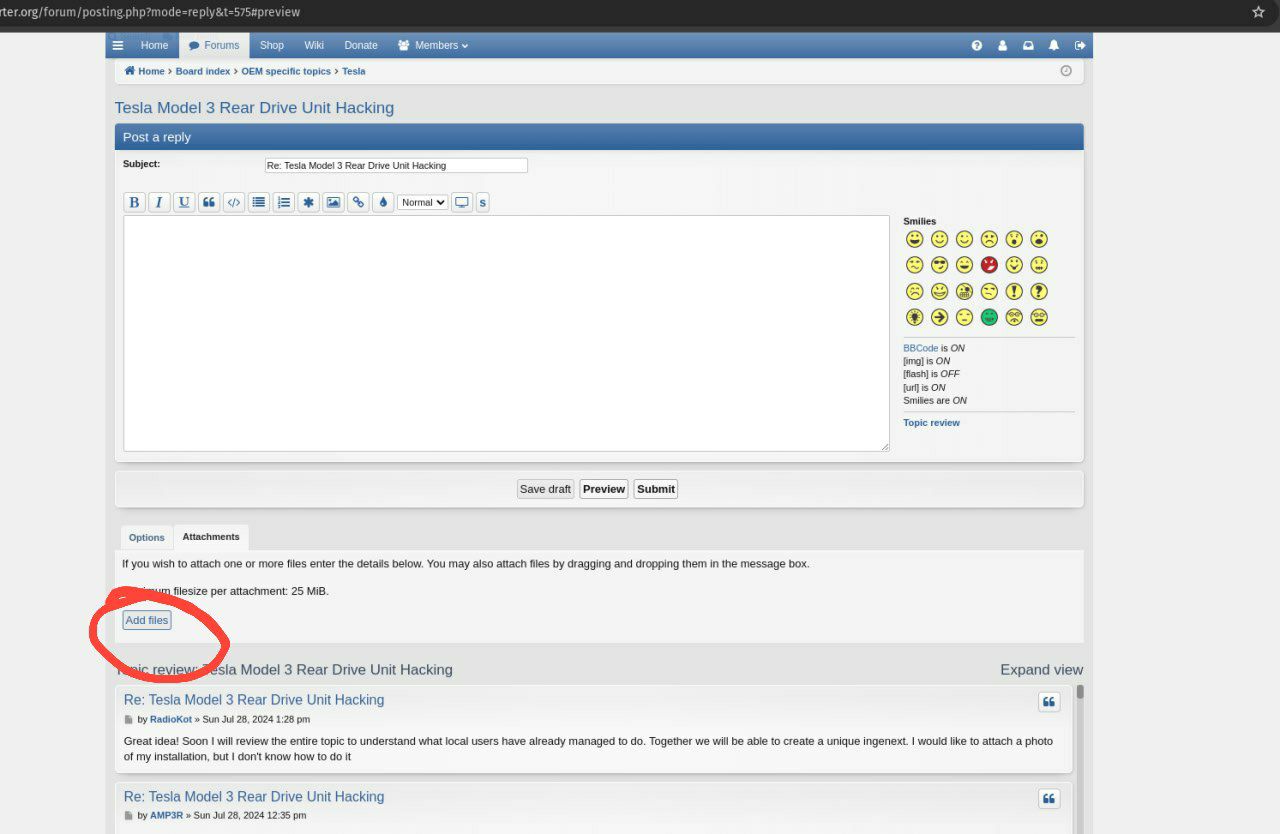This screenshot has height=834, width=1280.
Task: Insert the red angry smiley
Action: 990,265
